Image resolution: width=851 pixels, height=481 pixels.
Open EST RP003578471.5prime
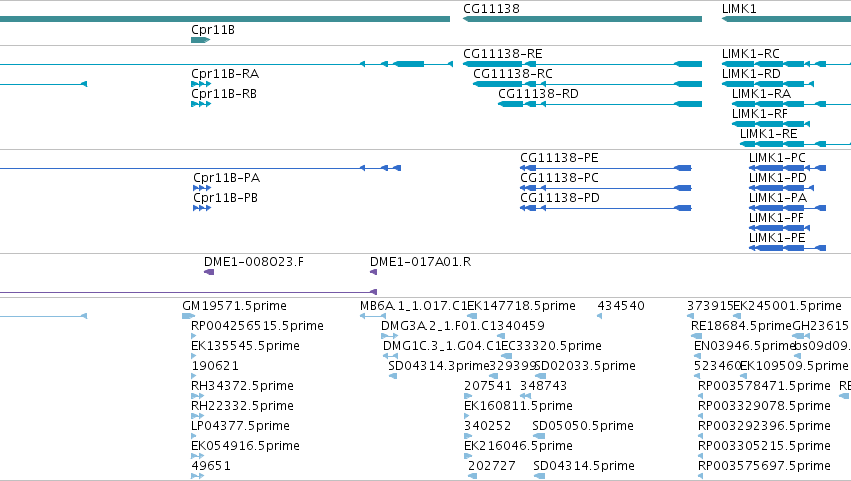click(764, 386)
